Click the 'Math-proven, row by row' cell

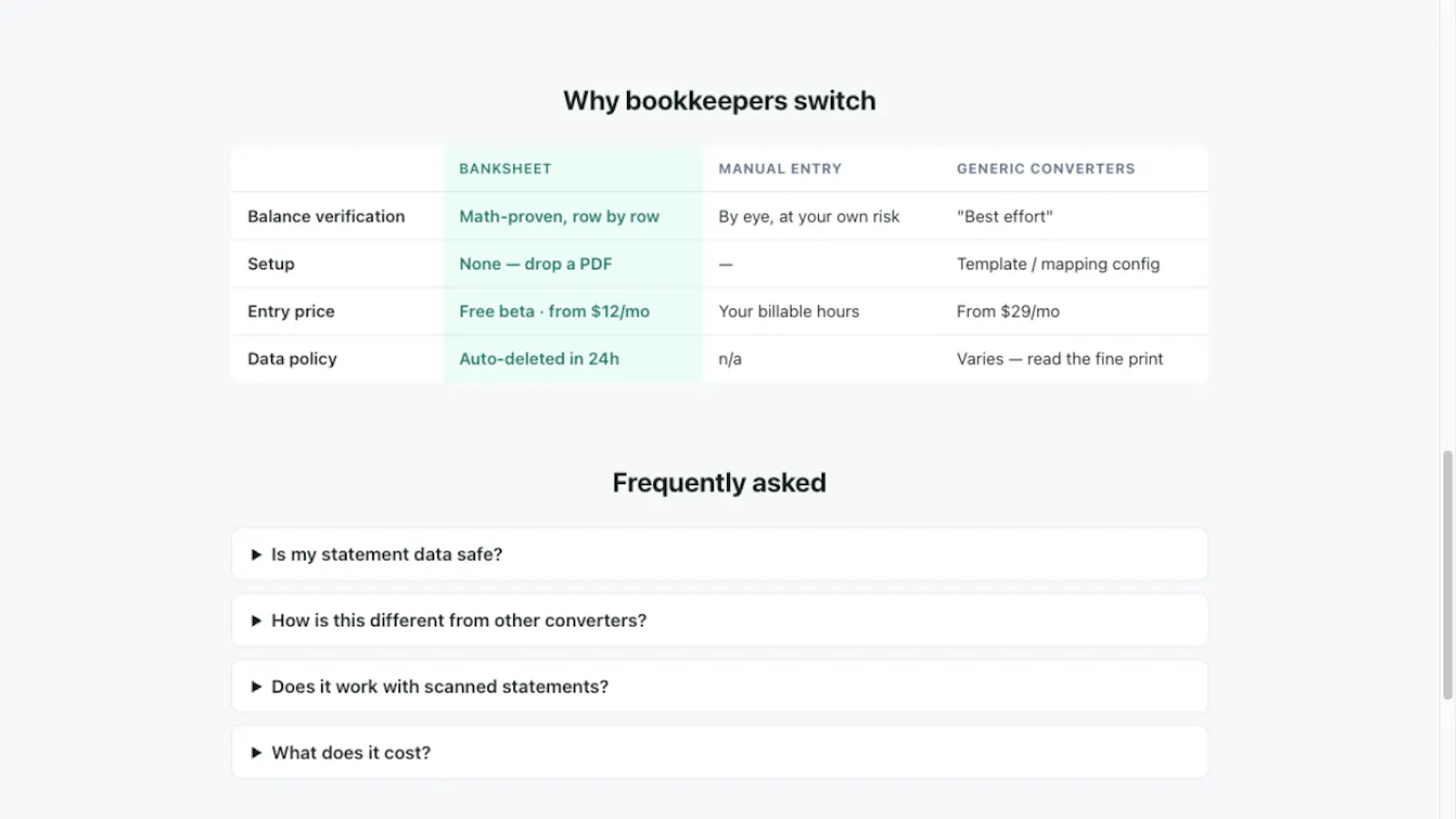[x=573, y=217]
